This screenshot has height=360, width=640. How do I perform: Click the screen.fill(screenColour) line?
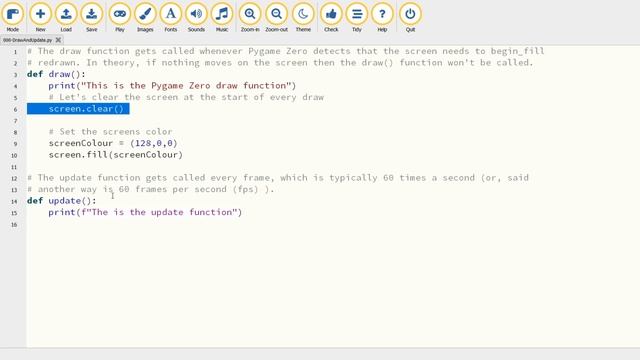click(116, 155)
